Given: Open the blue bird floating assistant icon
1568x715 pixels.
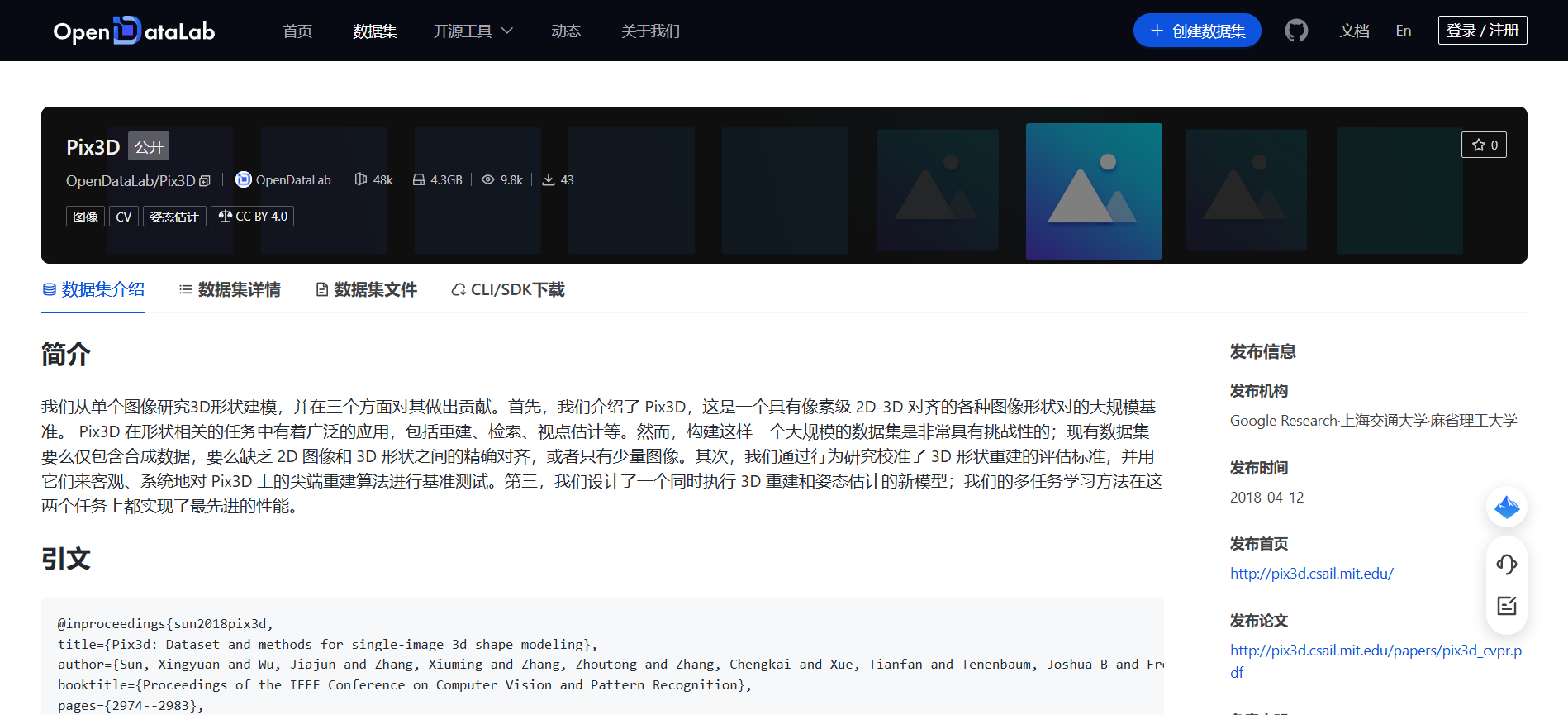Looking at the screenshot, I should (x=1507, y=507).
